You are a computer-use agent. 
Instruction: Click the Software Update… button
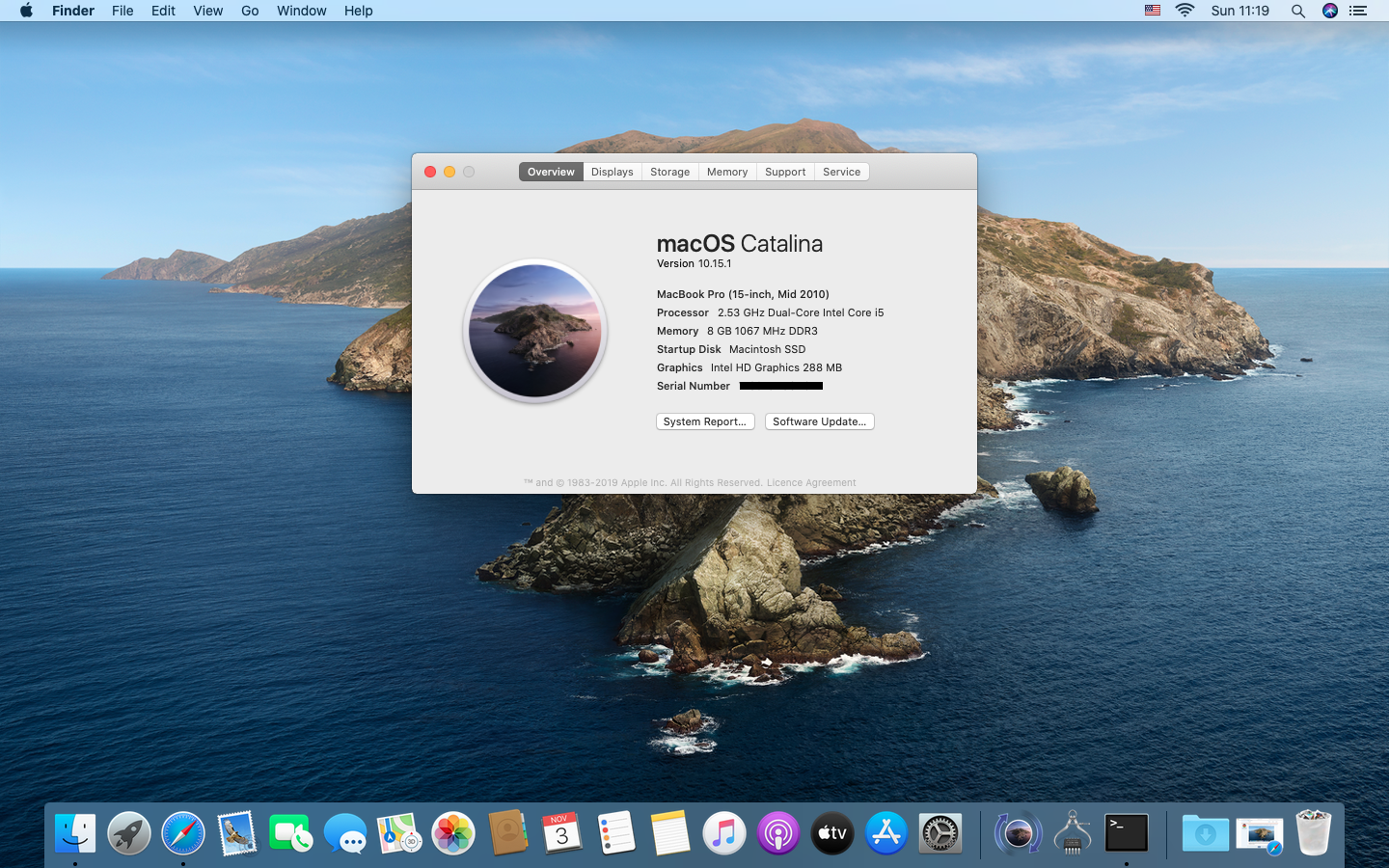(819, 421)
